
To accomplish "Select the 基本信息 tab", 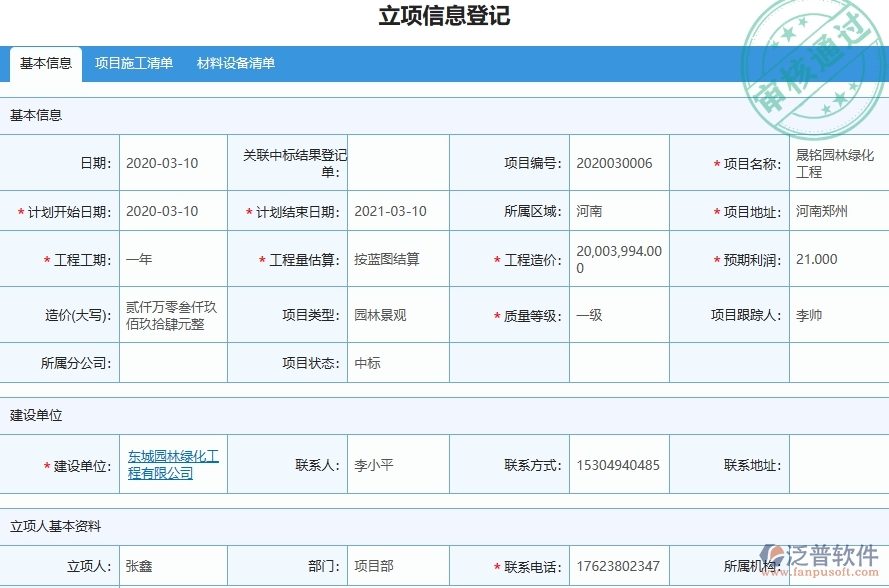I will tap(43, 63).
